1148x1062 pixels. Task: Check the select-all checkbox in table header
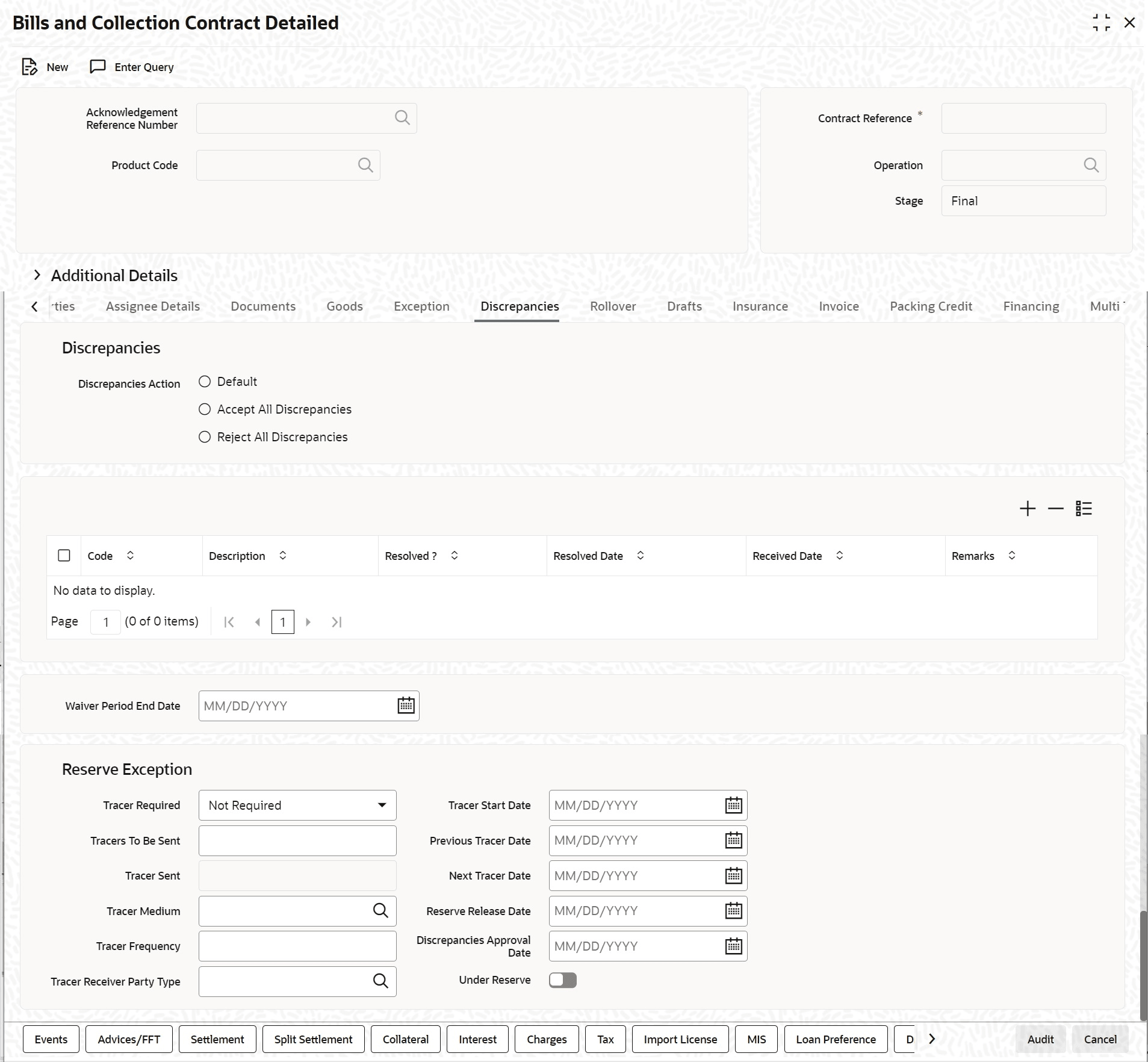click(64, 556)
